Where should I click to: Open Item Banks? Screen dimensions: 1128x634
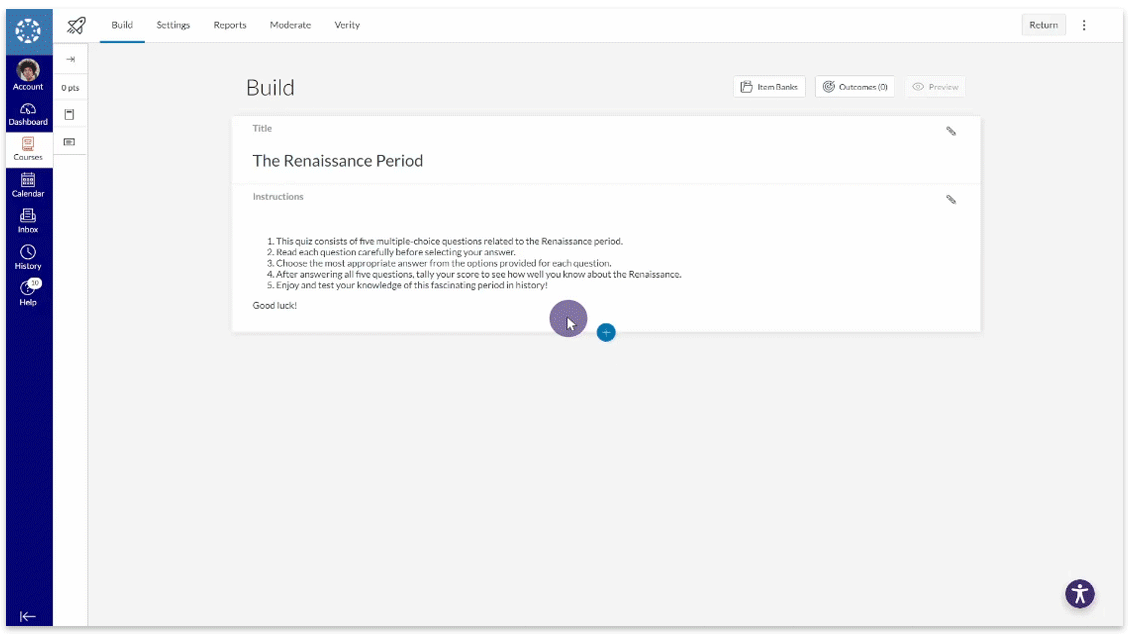(768, 86)
